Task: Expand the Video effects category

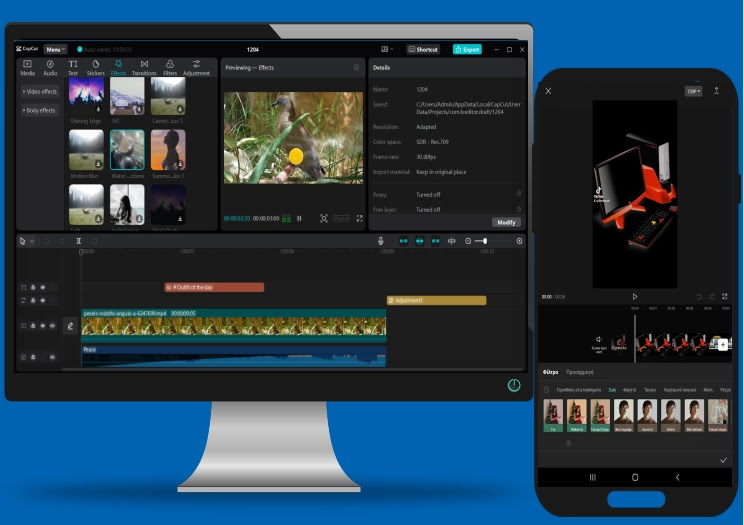Action: pos(40,92)
